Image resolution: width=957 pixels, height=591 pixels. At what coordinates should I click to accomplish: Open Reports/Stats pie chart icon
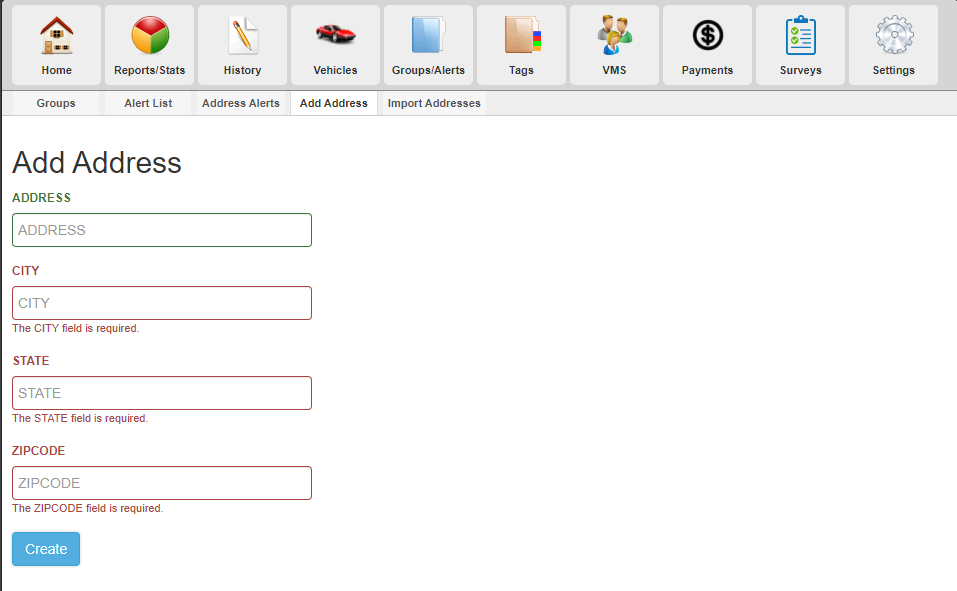(150, 35)
